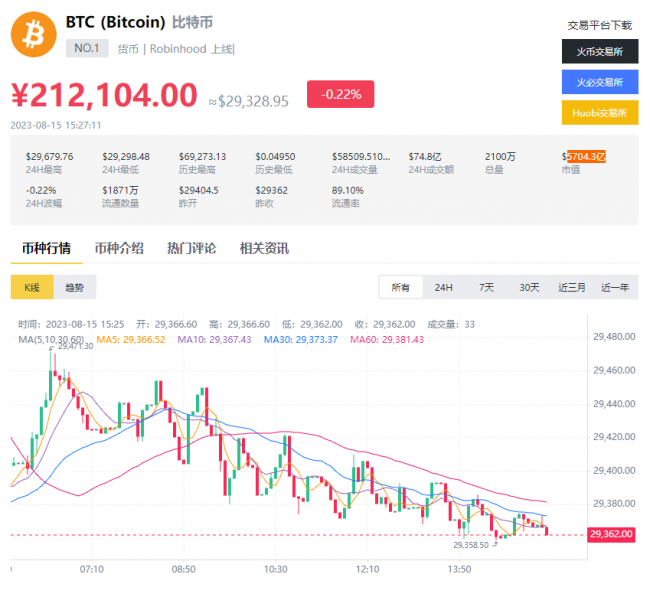
Task: Click the 昨开 value $29404.5
Action: (x=199, y=190)
